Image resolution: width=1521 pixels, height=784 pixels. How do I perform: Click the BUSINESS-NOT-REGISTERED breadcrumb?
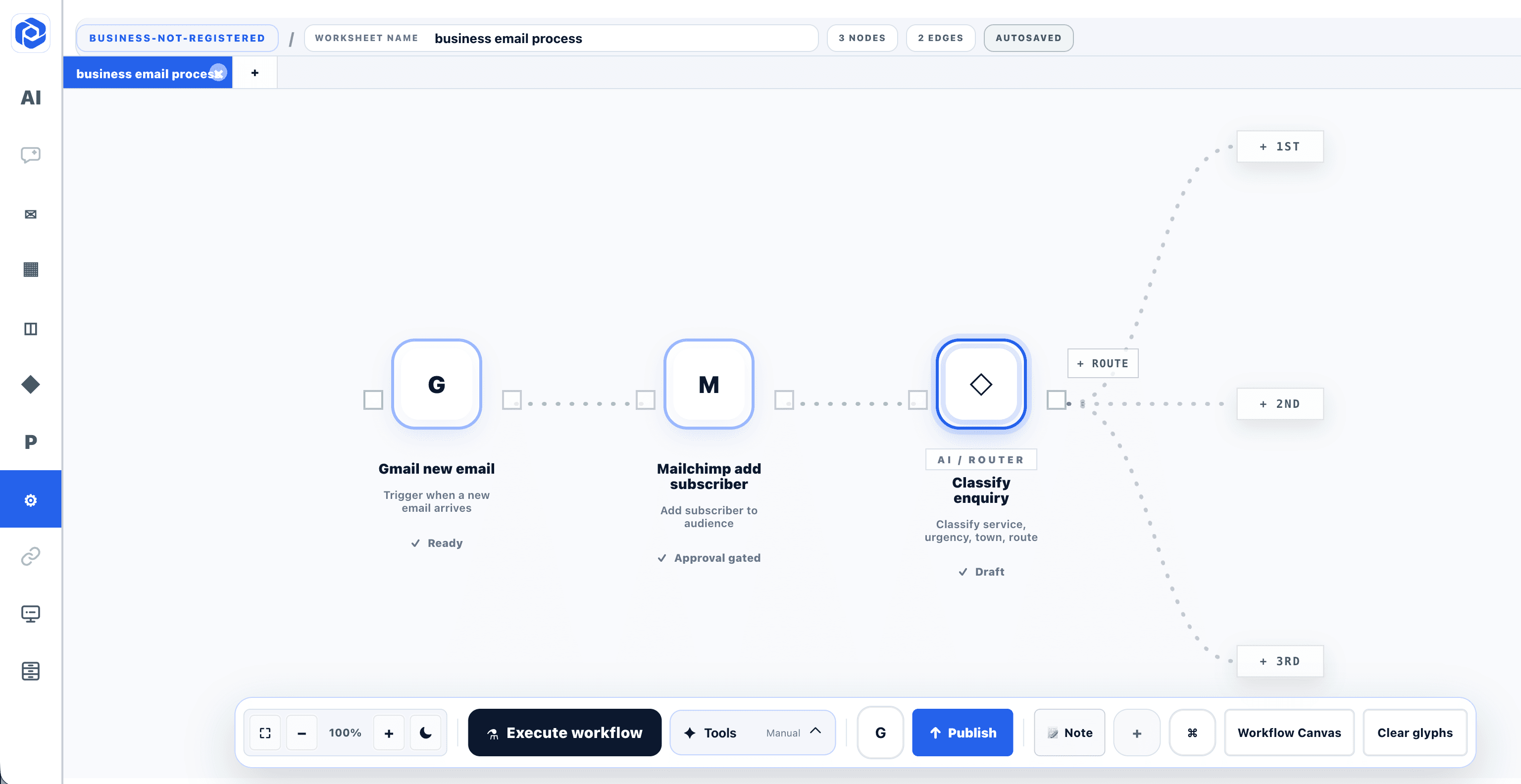[177, 39]
